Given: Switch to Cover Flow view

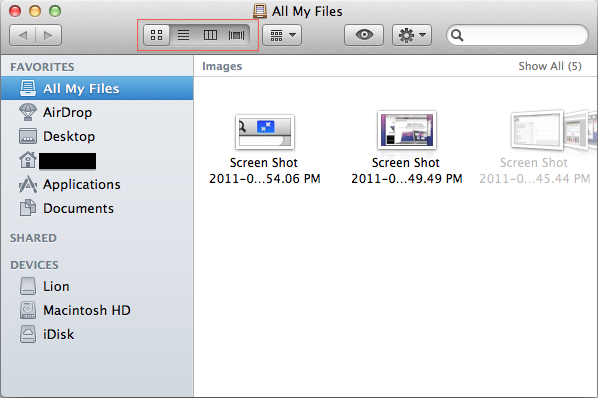Looking at the screenshot, I should click(236, 35).
